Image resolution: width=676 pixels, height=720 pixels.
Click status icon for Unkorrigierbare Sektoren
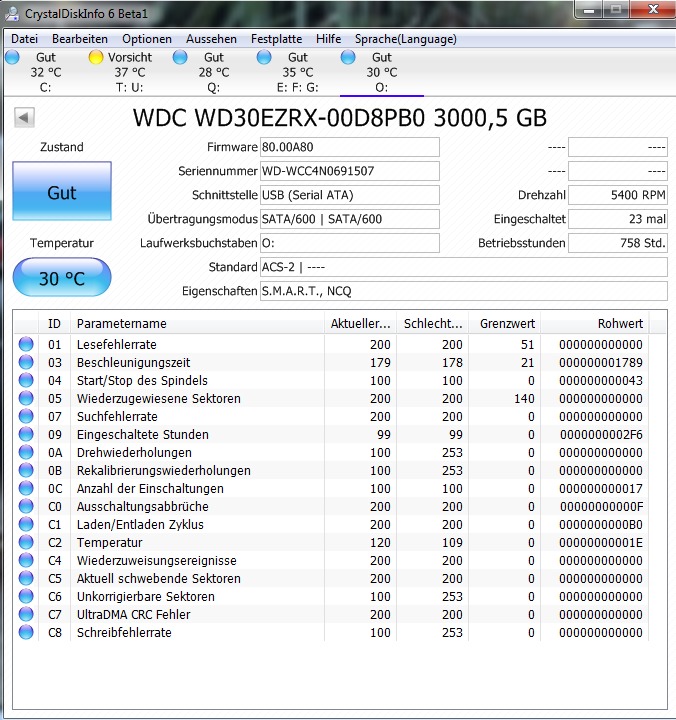tap(26, 596)
